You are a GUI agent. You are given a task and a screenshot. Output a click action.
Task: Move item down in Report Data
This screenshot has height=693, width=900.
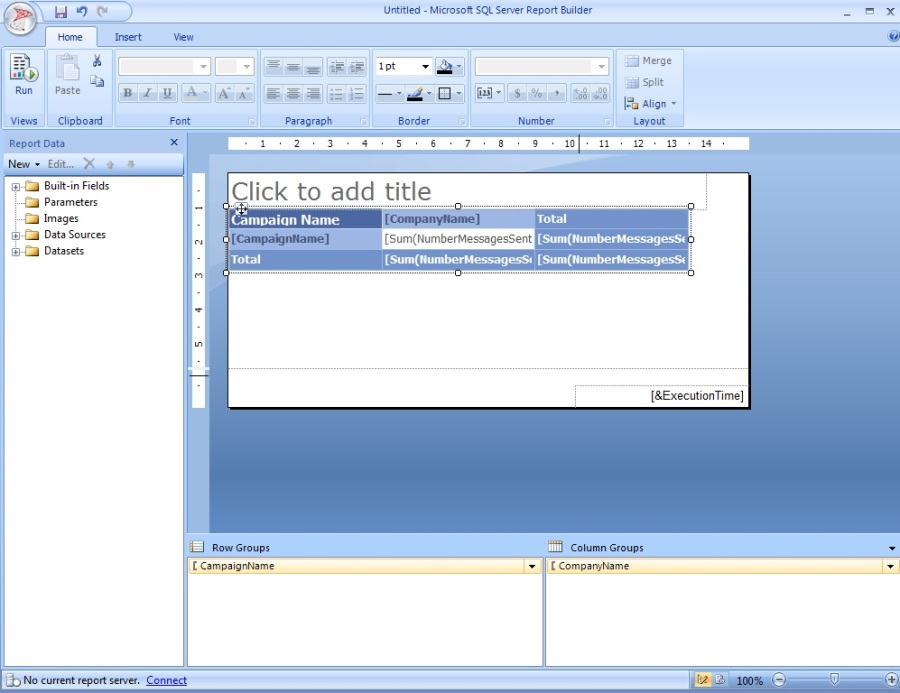tap(131, 164)
